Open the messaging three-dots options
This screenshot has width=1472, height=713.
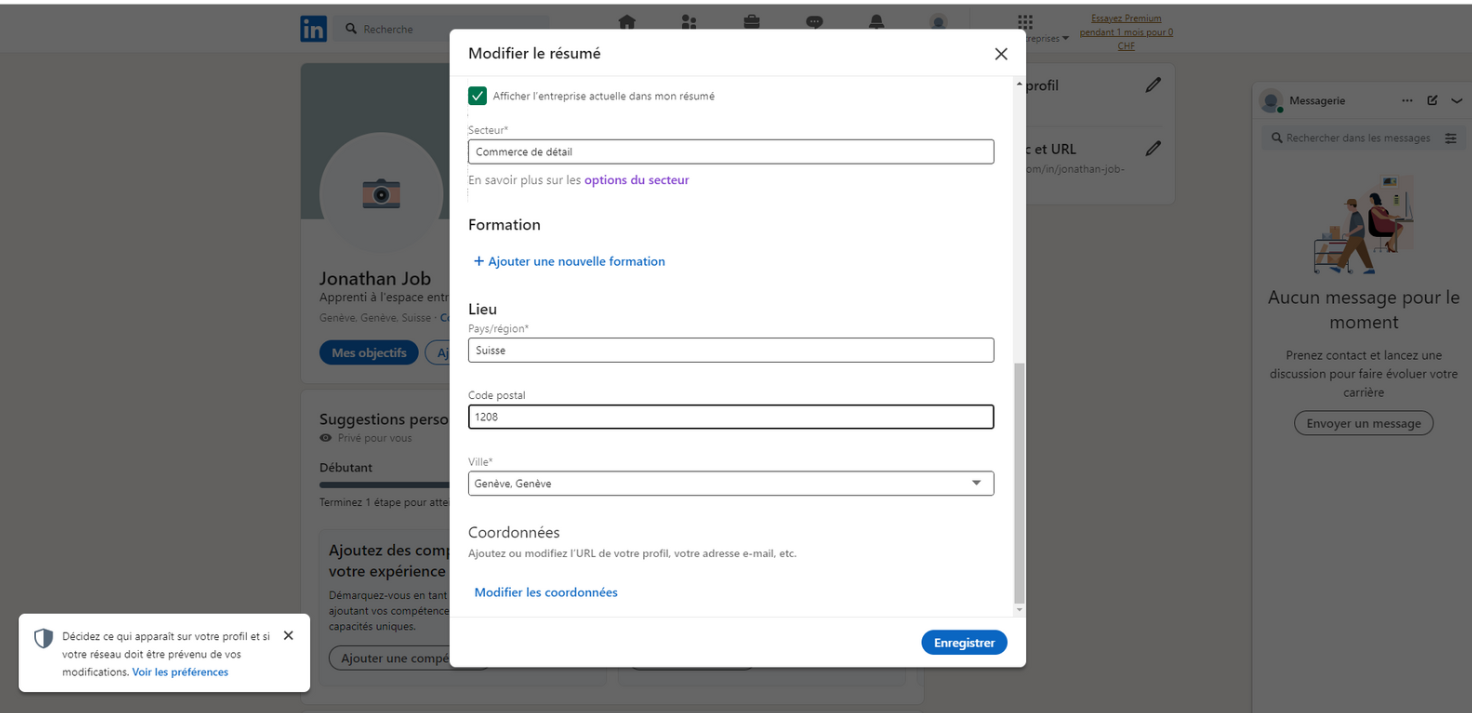point(1407,101)
